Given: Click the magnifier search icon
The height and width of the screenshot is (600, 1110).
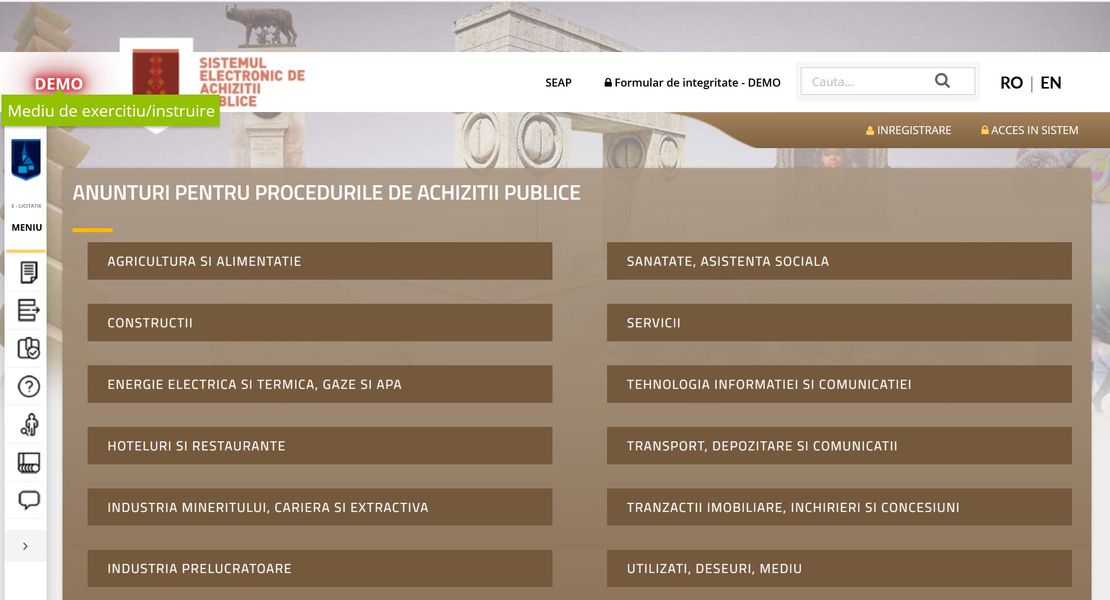Looking at the screenshot, I should [x=942, y=81].
